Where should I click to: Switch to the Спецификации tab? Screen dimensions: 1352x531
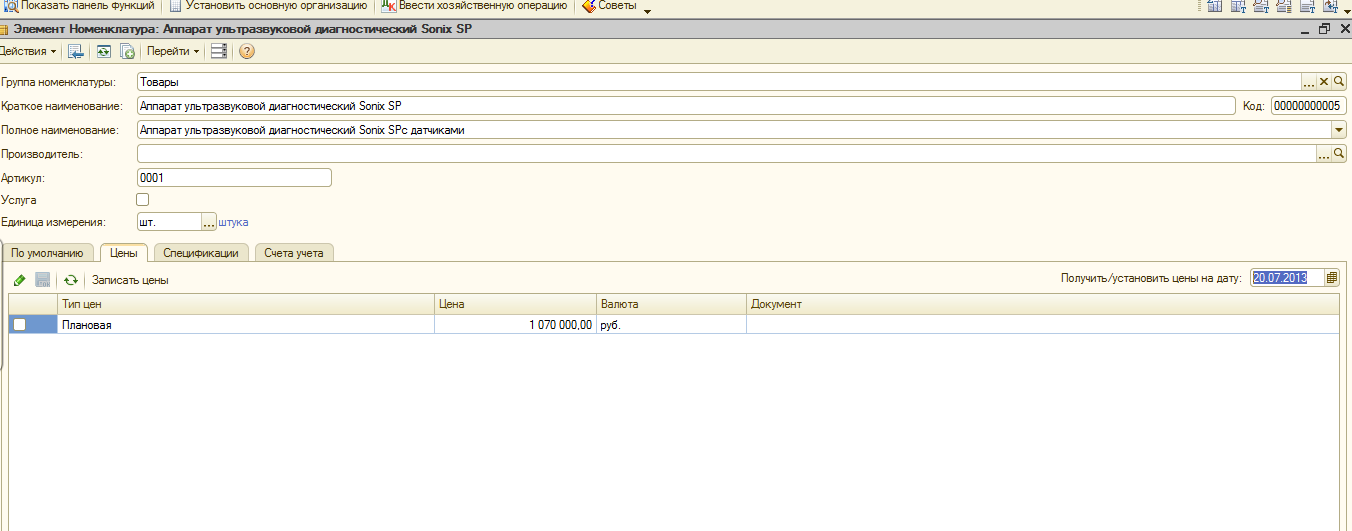[x=201, y=253]
